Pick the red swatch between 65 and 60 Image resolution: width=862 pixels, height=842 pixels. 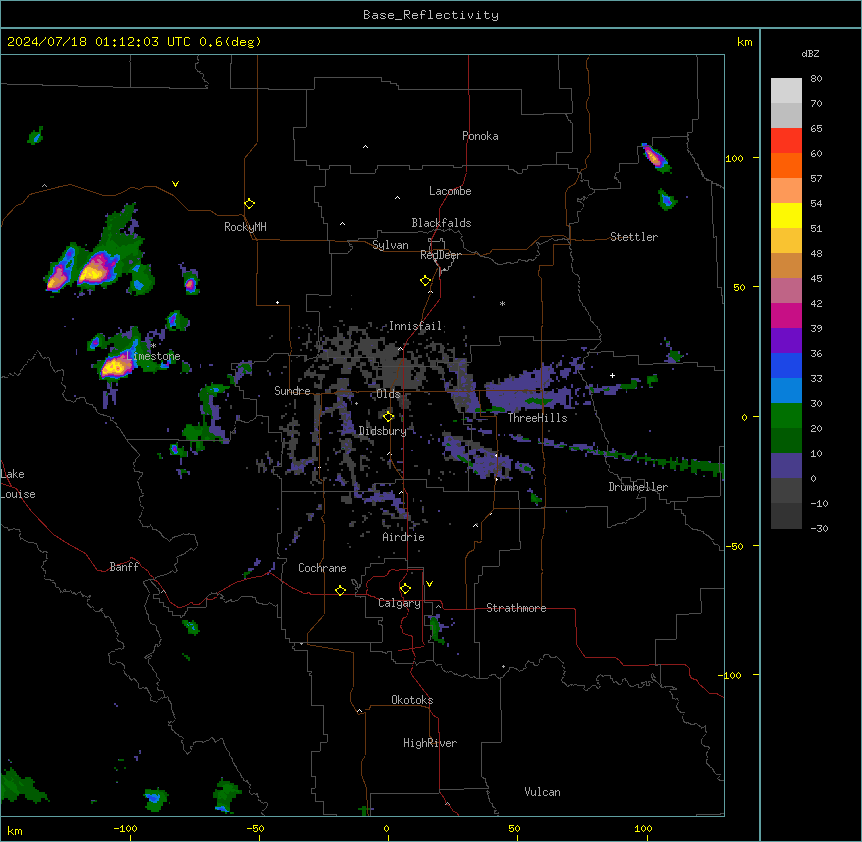(786, 141)
